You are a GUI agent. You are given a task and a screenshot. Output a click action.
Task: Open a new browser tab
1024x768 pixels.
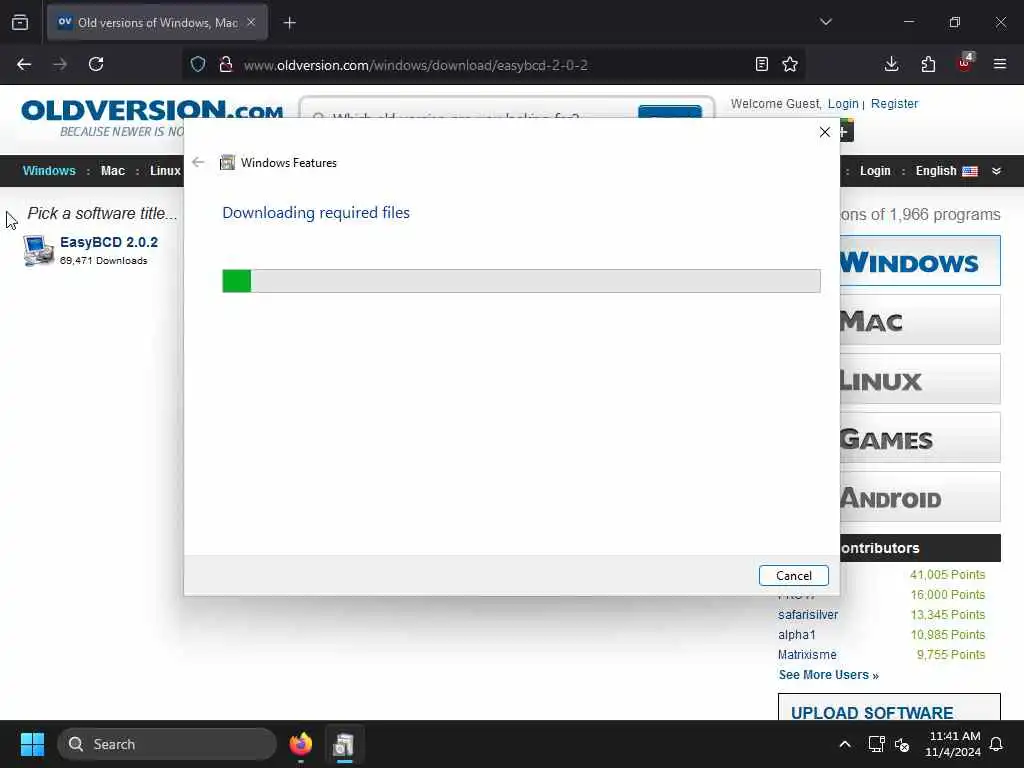[290, 23]
